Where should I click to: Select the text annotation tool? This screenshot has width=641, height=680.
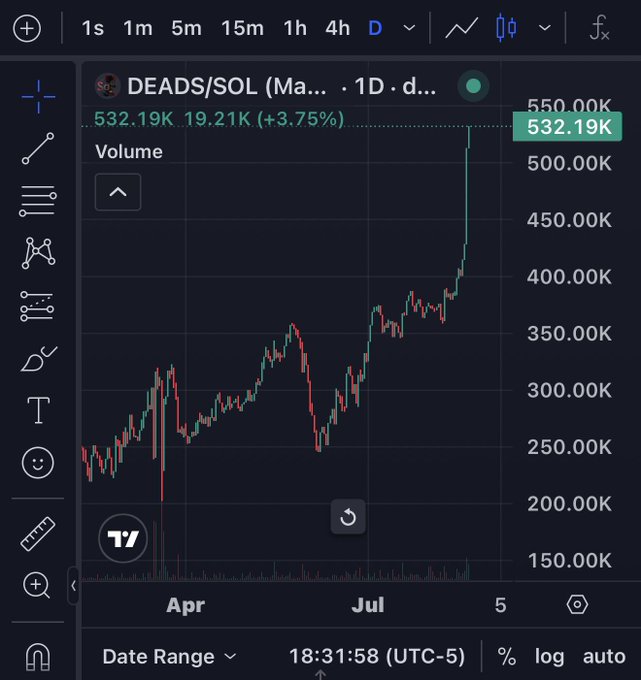[38, 410]
